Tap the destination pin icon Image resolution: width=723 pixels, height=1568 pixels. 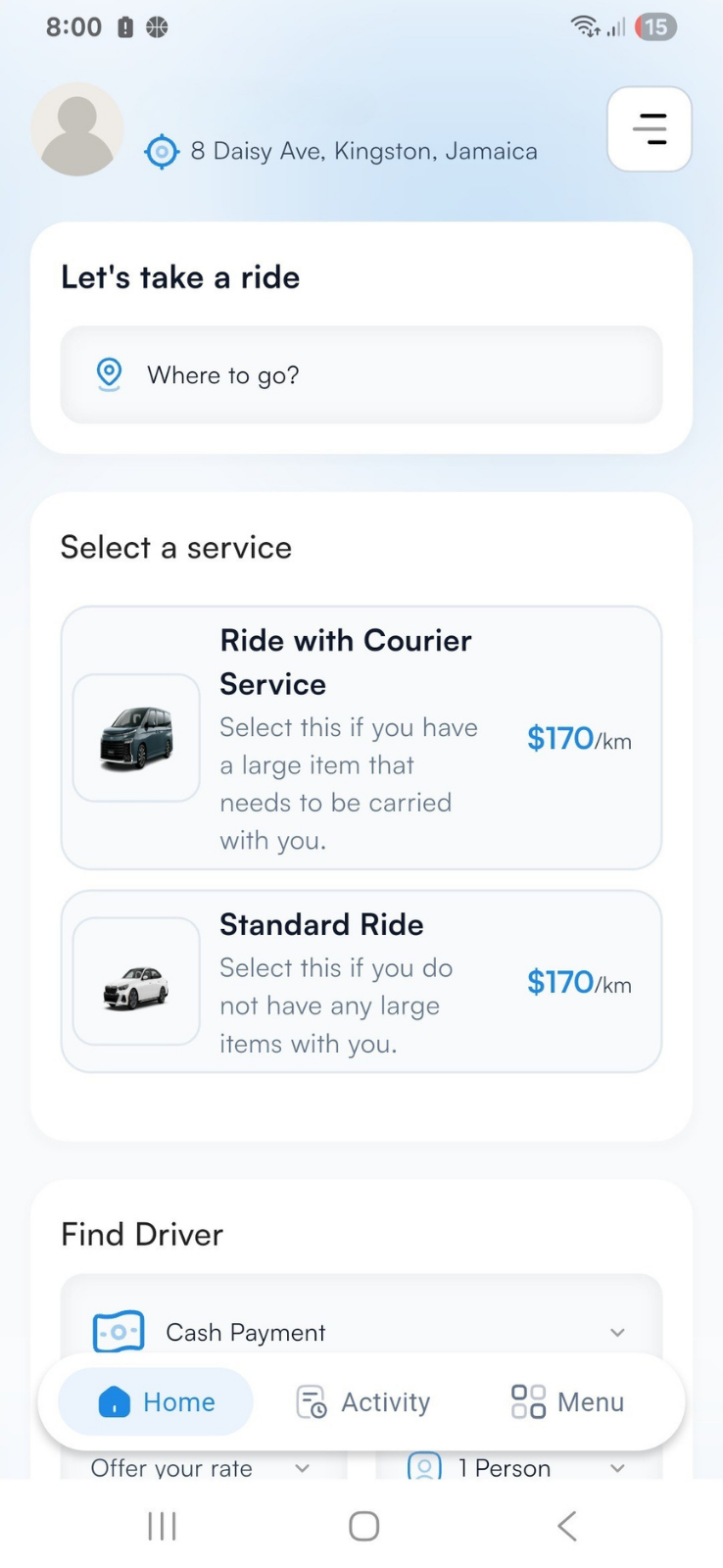click(x=109, y=374)
